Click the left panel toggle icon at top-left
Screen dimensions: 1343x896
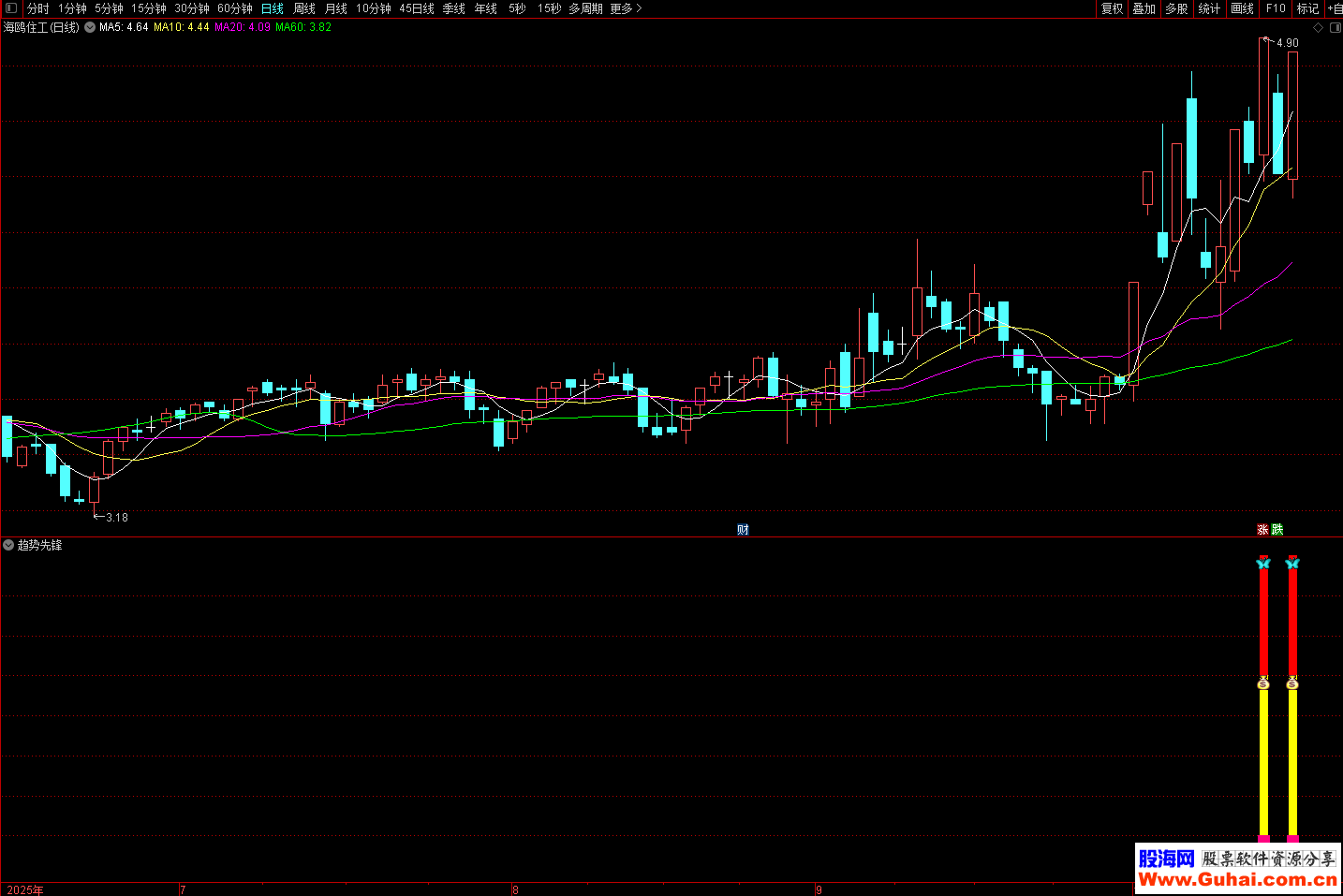point(11,8)
